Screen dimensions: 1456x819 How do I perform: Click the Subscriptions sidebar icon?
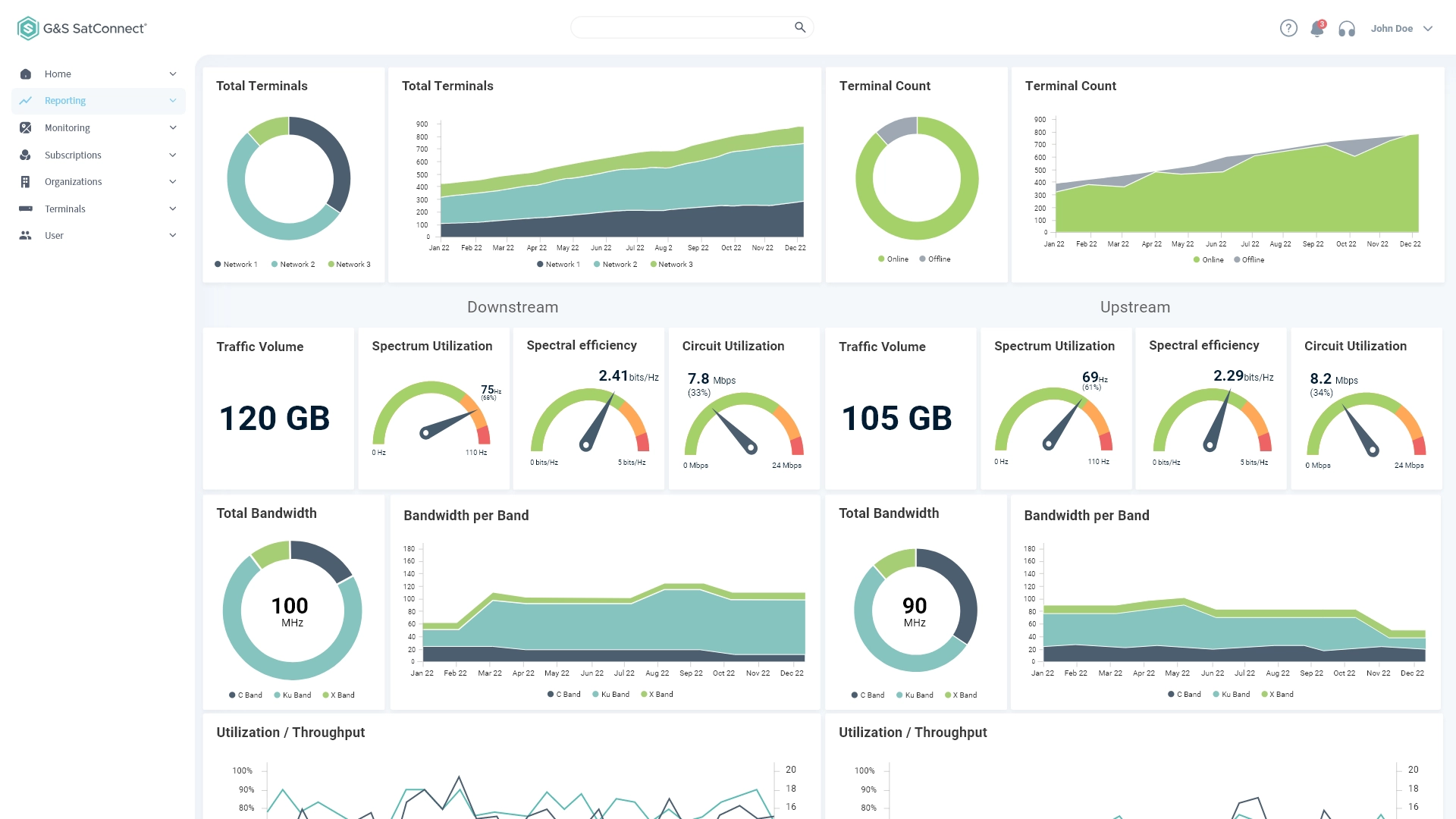[26, 155]
